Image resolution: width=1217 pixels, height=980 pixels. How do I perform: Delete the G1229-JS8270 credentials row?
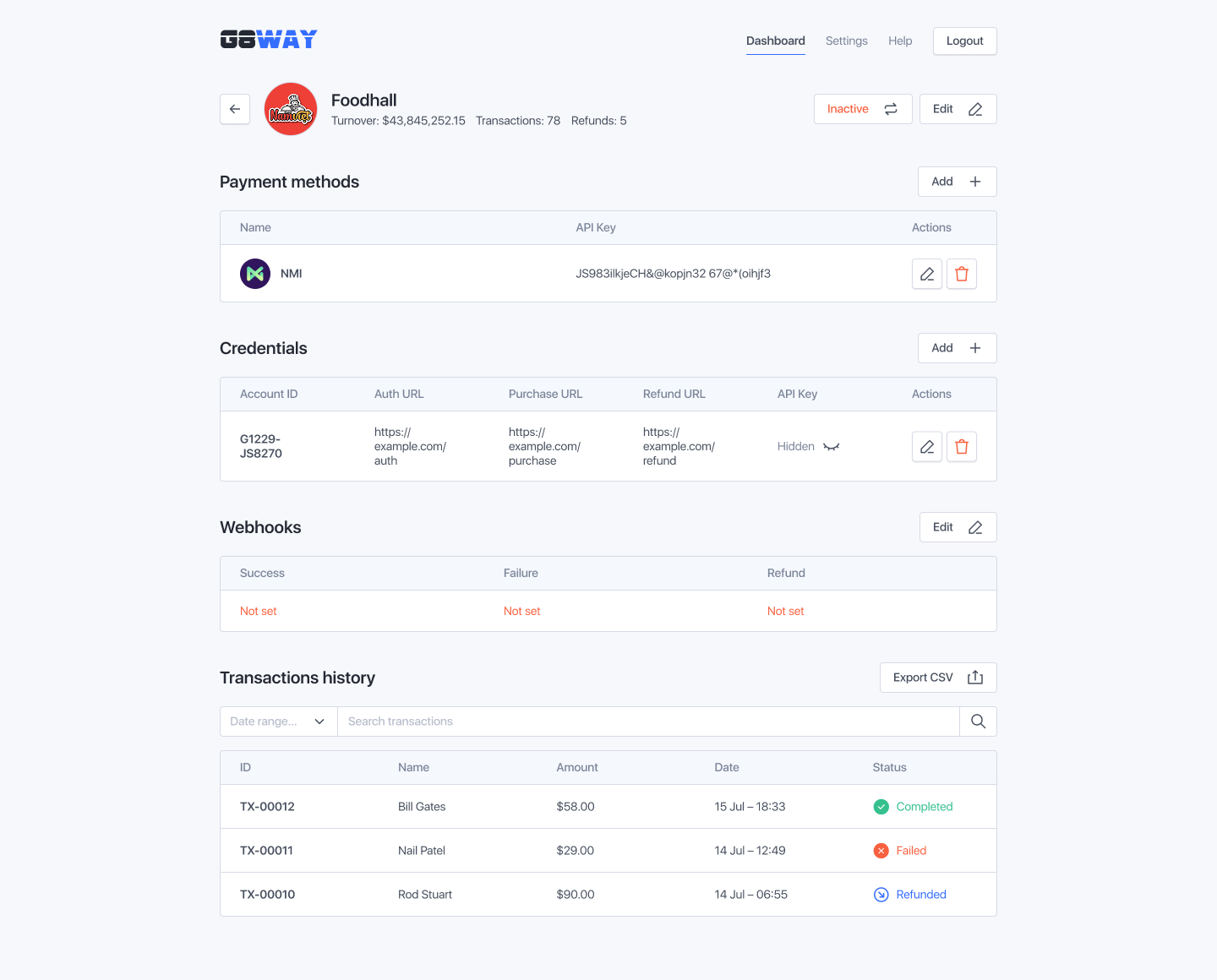pyautogui.click(x=962, y=447)
